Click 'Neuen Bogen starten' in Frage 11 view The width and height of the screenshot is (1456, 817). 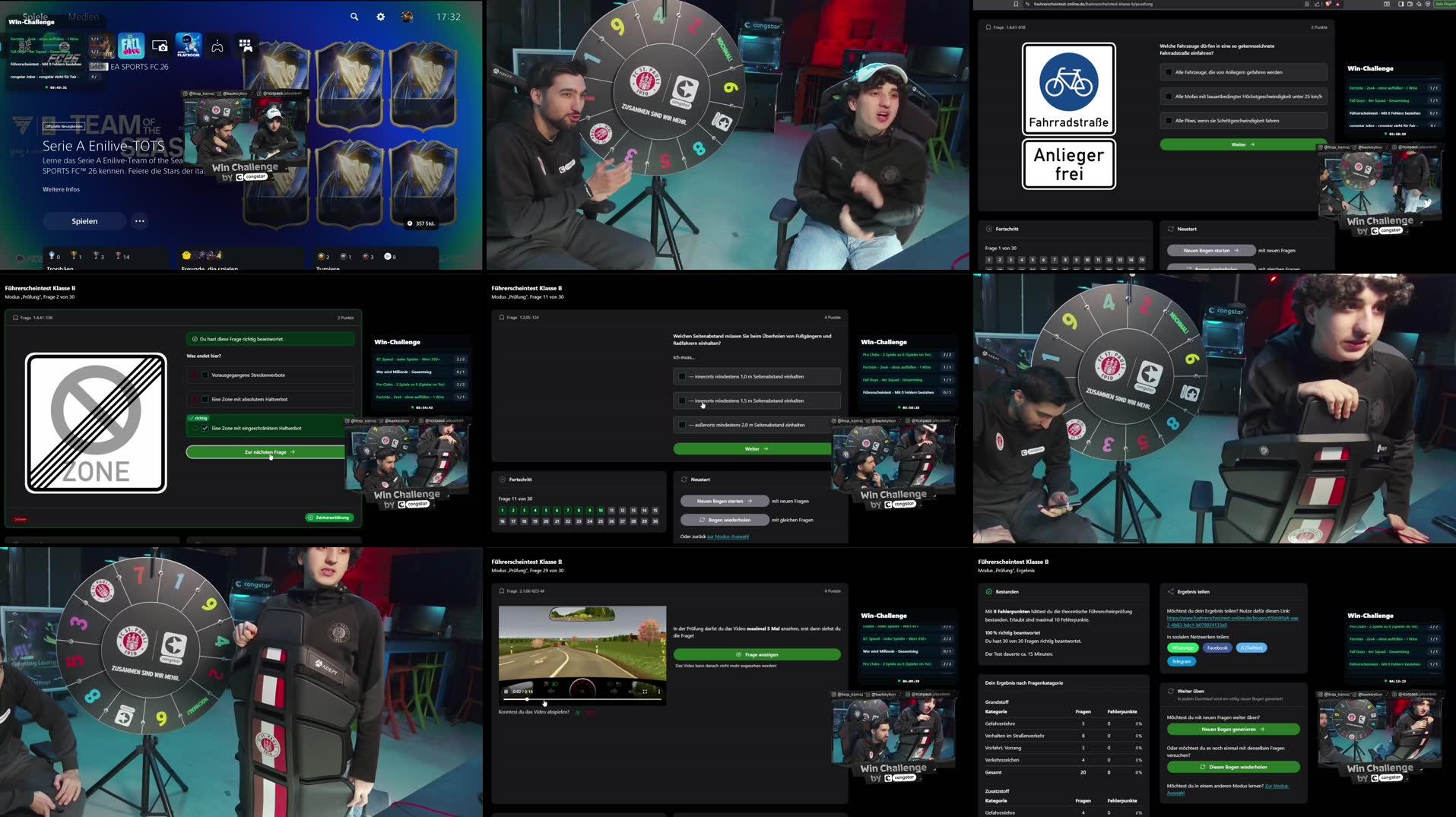tap(725, 501)
